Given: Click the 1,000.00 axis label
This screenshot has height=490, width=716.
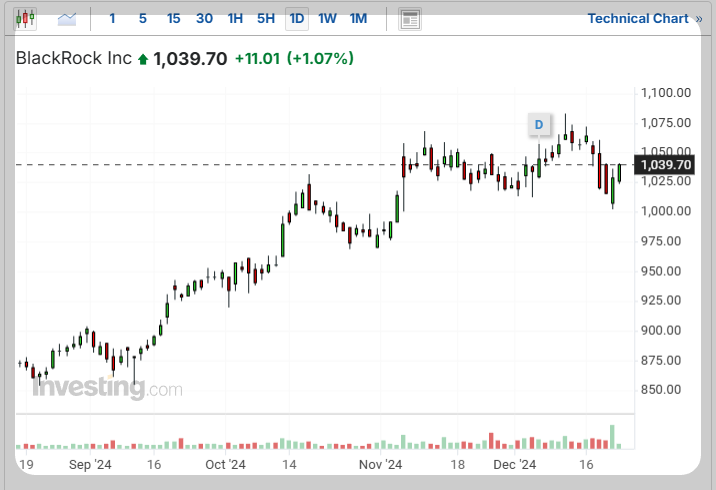Looking at the screenshot, I should [x=666, y=211].
